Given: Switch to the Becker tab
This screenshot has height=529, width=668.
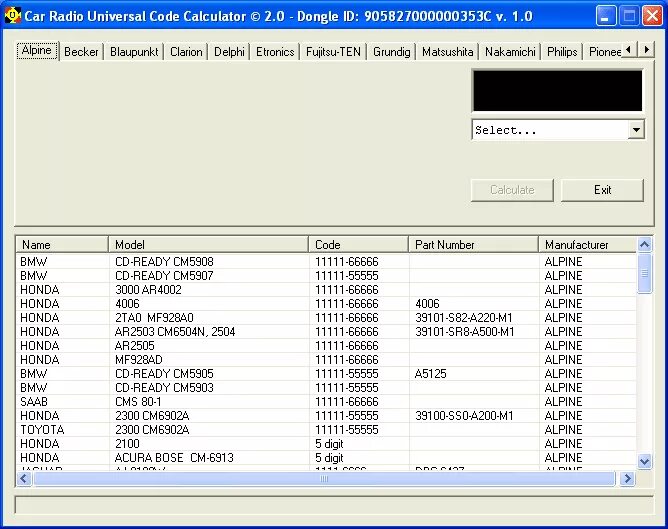Looking at the screenshot, I should [x=81, y=52].
